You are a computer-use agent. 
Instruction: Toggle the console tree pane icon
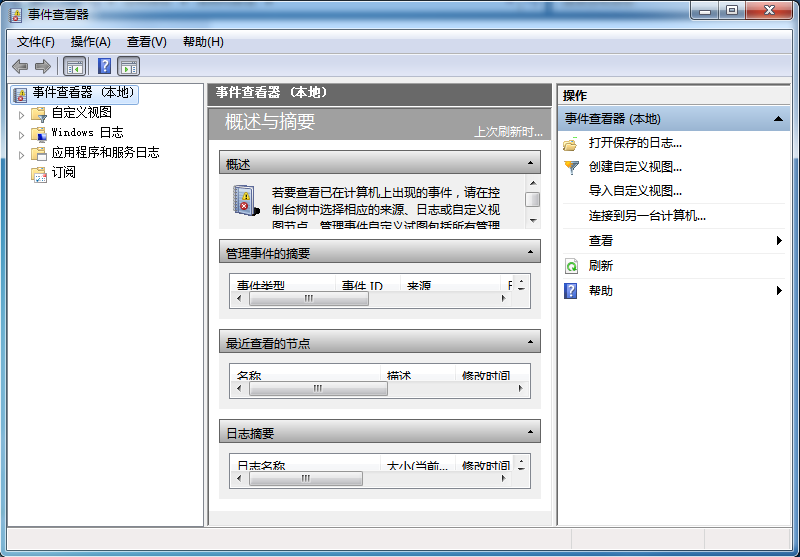(x=74, y=66)
